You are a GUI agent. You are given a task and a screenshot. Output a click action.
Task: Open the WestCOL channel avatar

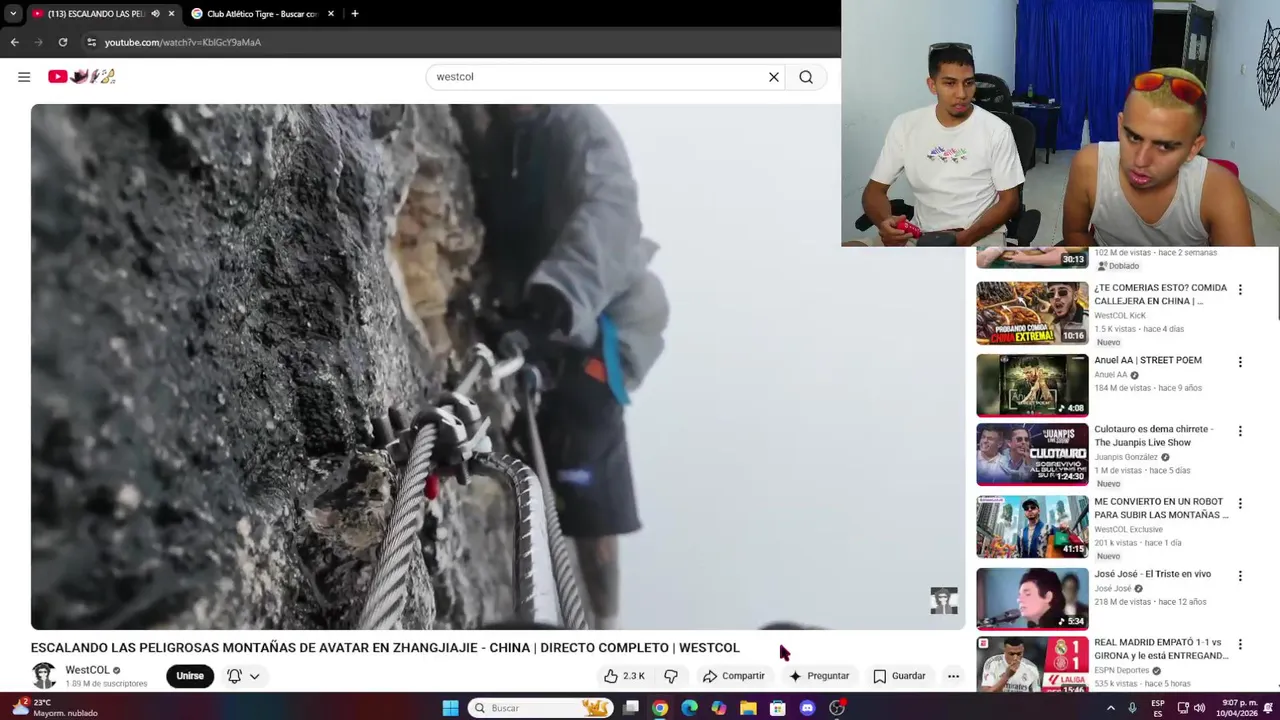[44, 676]
